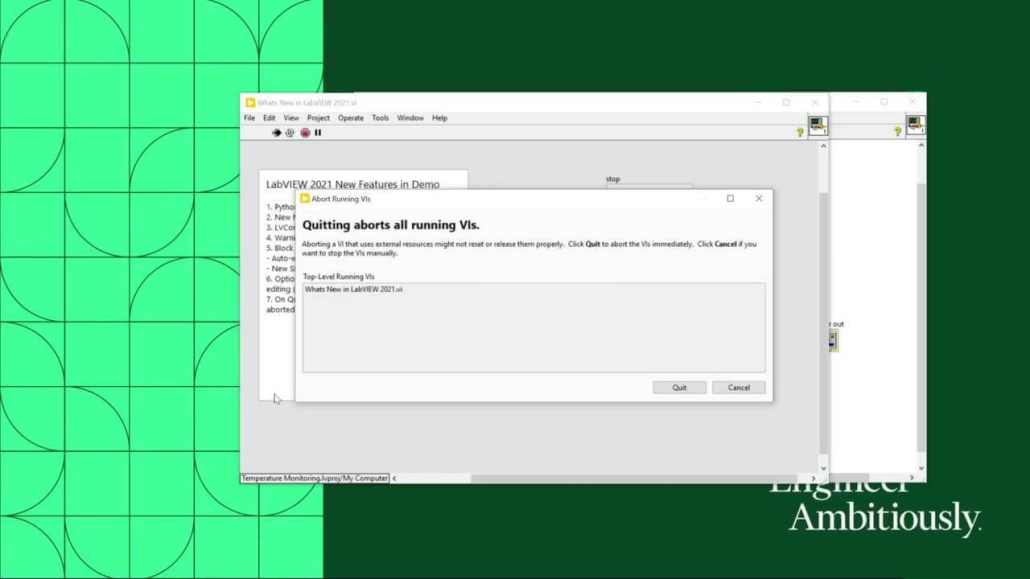Click the LabVIEW icon in Abort Running VIs title
This screenshot has height=579, width=1030.
305,198
